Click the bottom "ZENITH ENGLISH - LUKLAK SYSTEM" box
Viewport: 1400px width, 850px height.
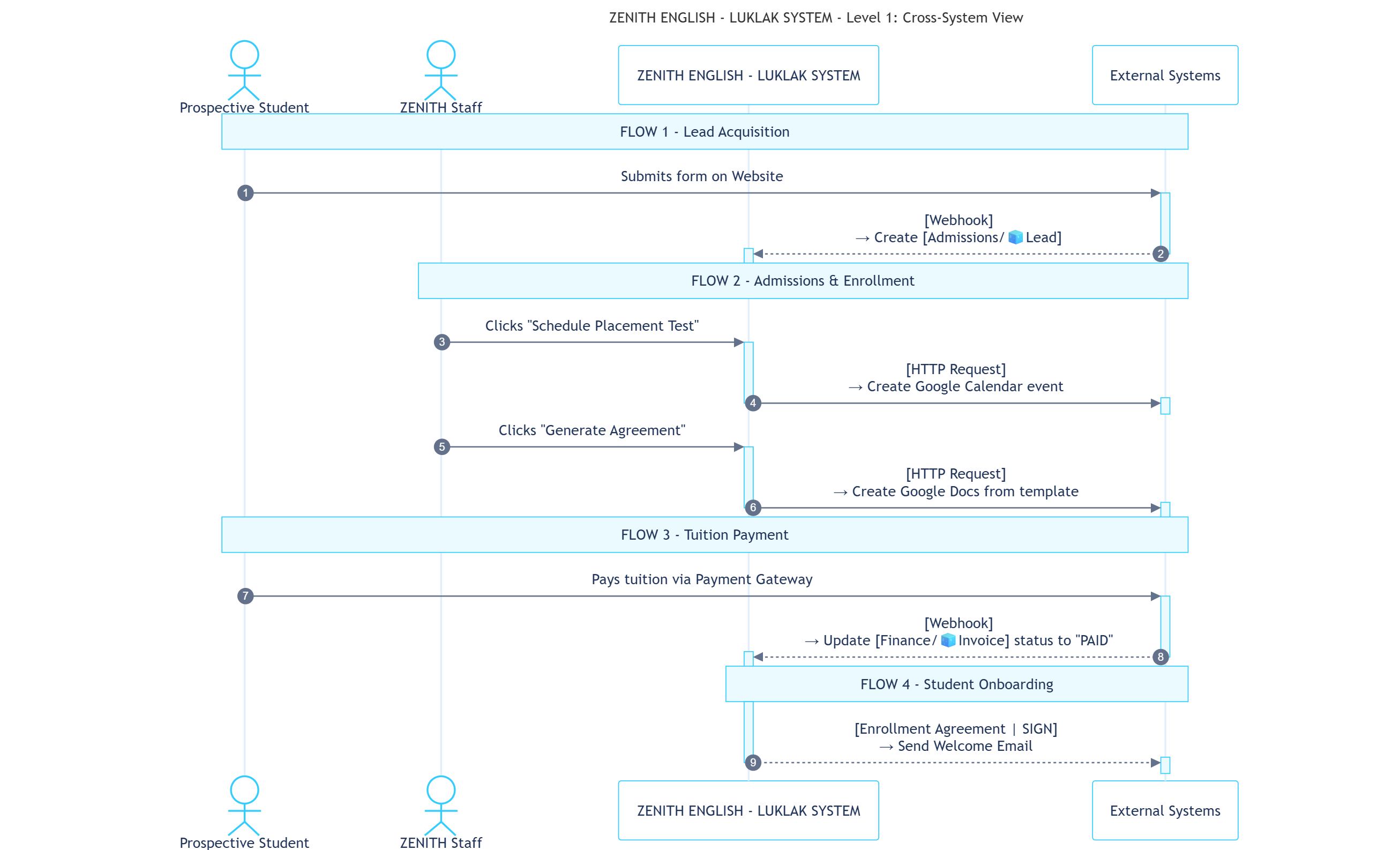click(x=748, y=811)
